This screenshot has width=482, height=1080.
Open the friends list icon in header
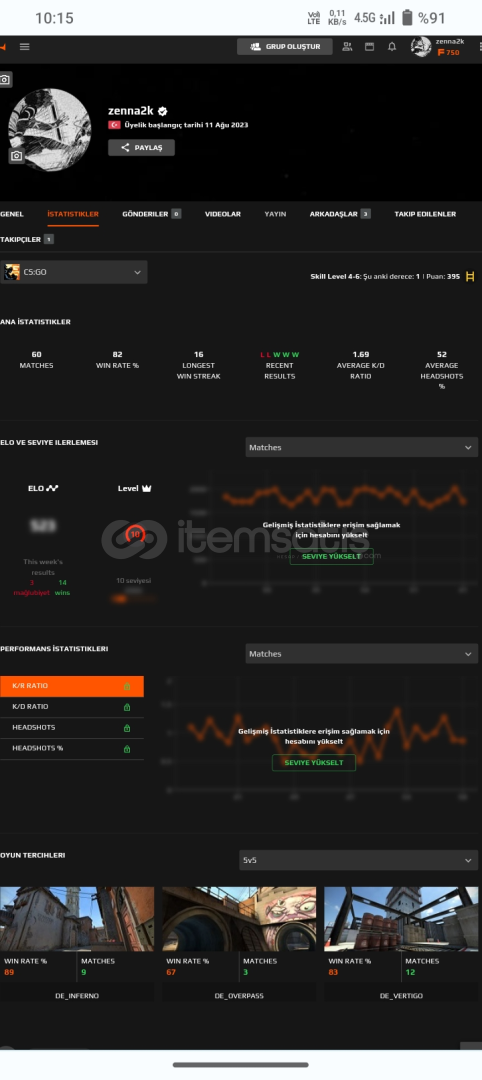click(x=347, y=47)
